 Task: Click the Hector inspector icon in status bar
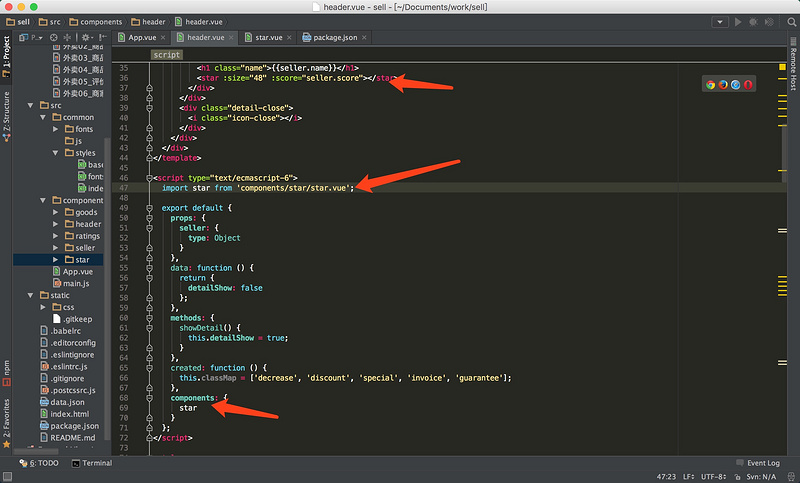[791, 477]
